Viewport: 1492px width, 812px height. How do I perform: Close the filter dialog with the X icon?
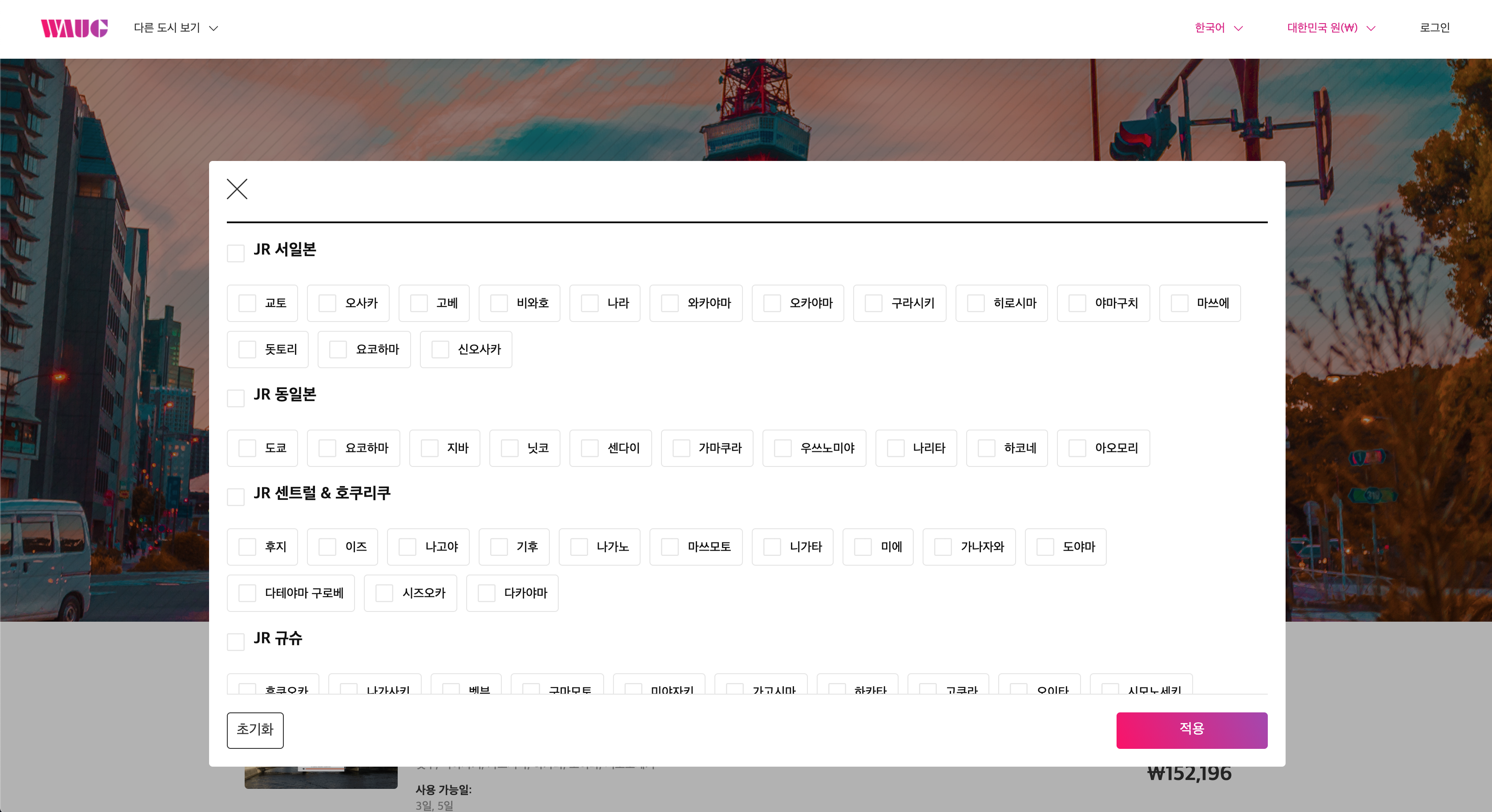click(237, 189)
